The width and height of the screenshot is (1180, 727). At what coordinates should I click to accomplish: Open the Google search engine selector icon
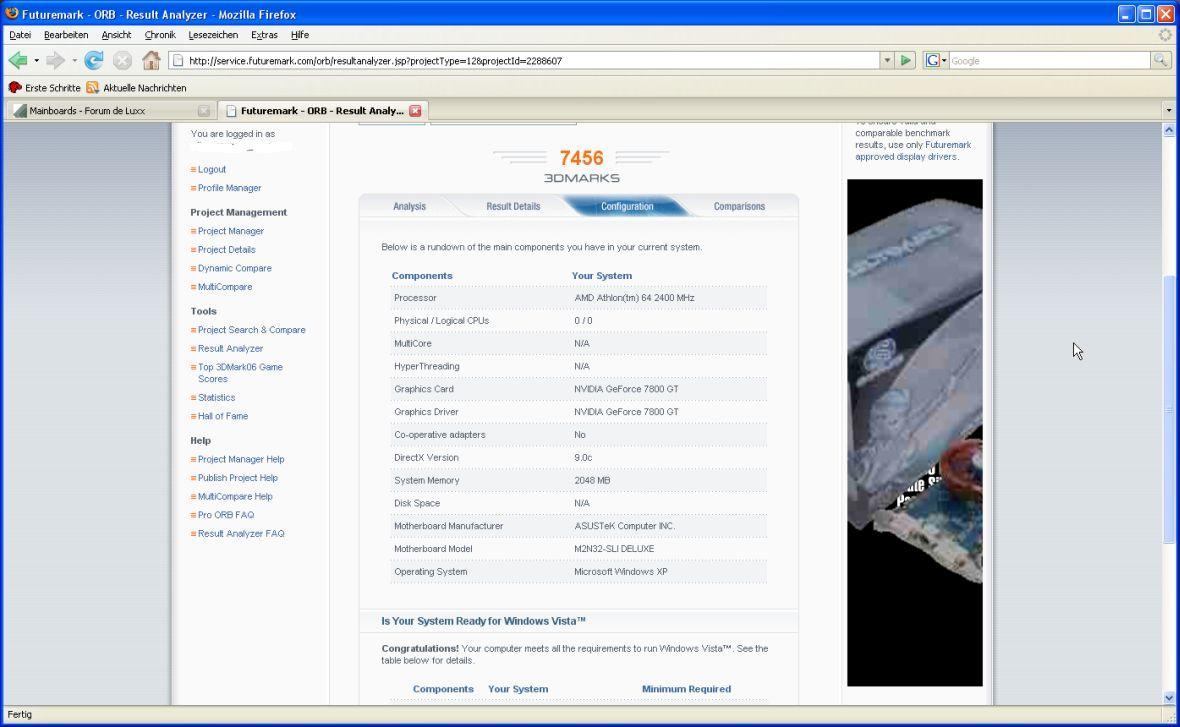935,60
